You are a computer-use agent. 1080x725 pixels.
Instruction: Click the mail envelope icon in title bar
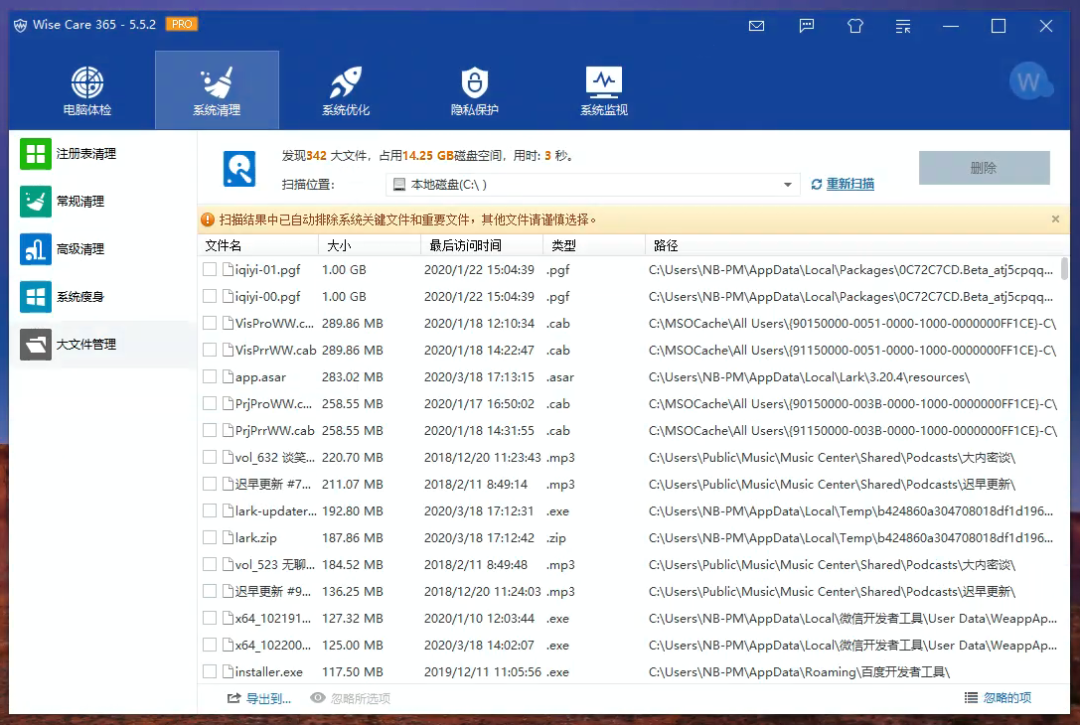click(757, 26)
